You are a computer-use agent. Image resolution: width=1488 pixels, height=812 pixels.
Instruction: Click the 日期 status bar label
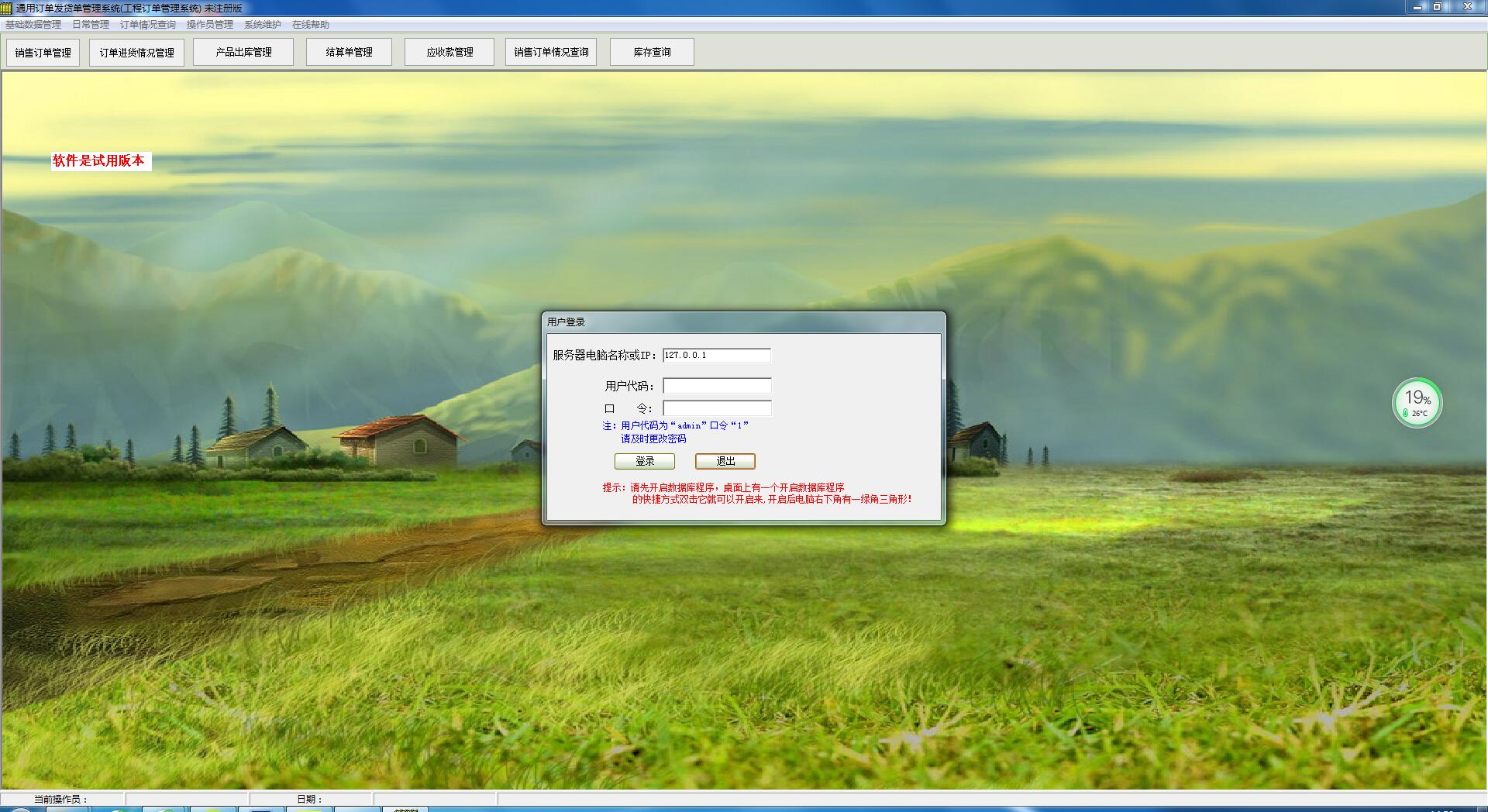(x=310, y=799)
